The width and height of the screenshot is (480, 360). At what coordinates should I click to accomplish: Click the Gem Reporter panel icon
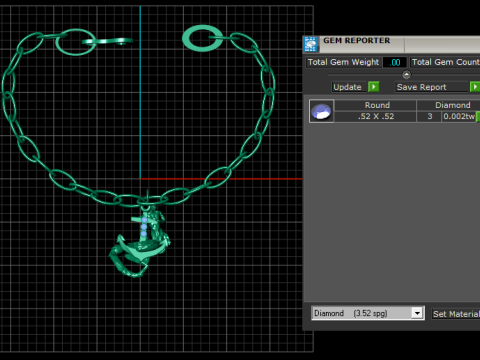[x=310, y=44]
